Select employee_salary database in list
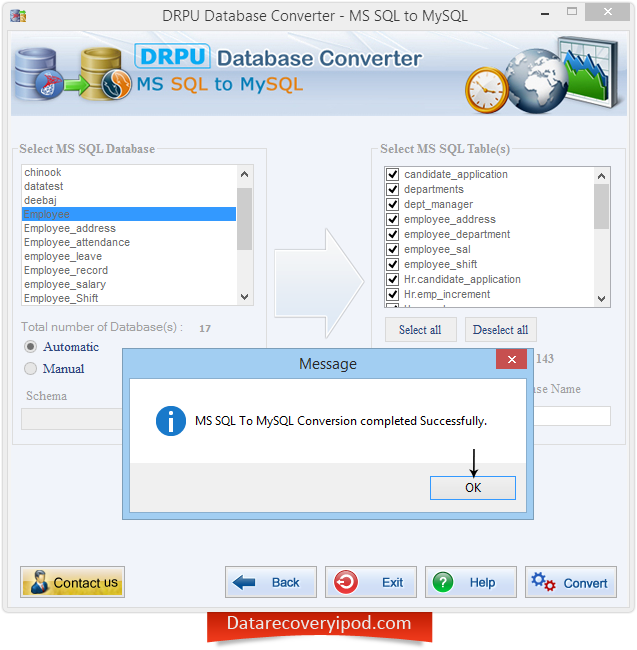 point(129,284)
